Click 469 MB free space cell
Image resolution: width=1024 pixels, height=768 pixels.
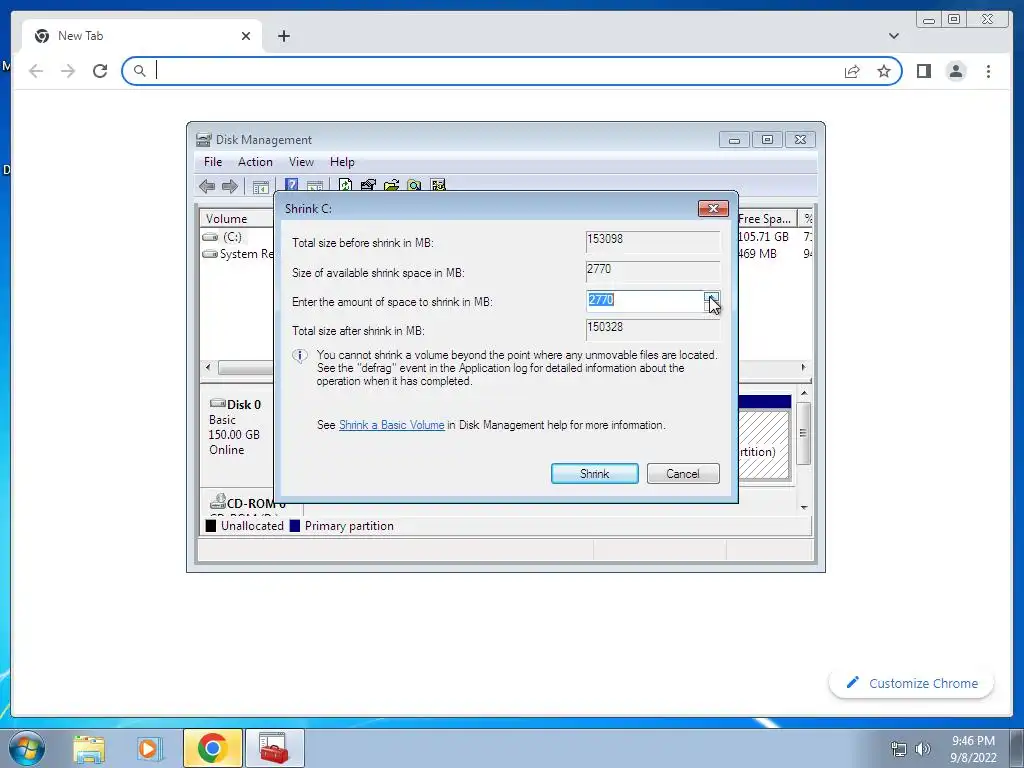point(758,254)
